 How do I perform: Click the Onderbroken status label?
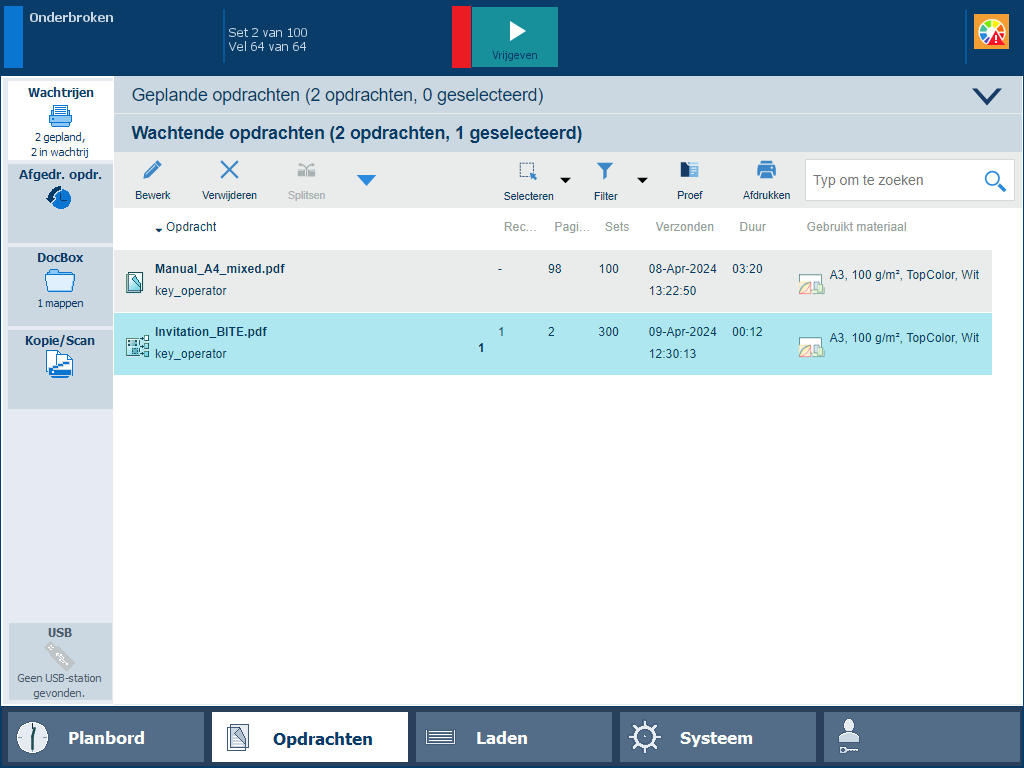click(x=71, y=18)
